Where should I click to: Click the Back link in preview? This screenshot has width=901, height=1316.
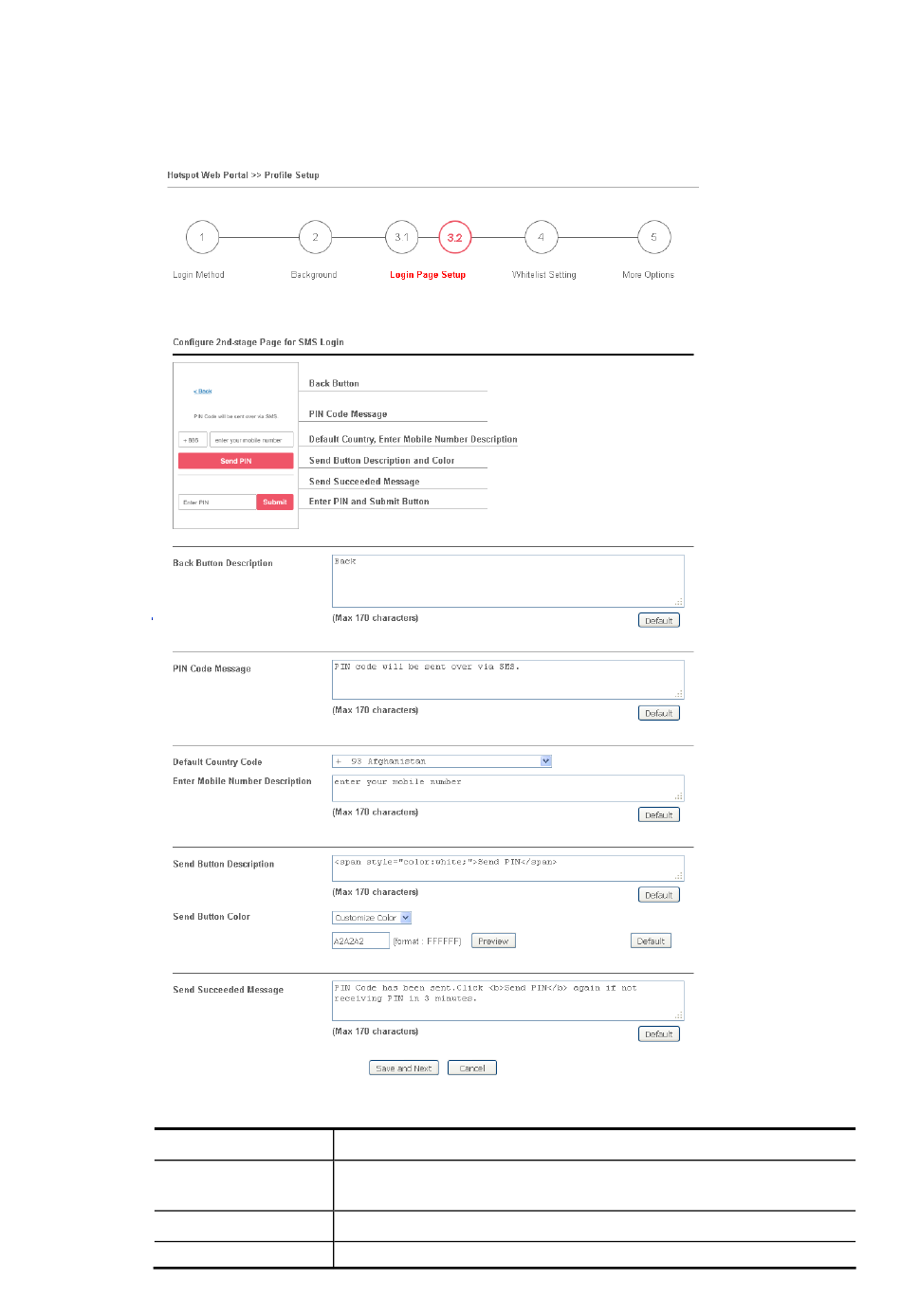(203, 392)
